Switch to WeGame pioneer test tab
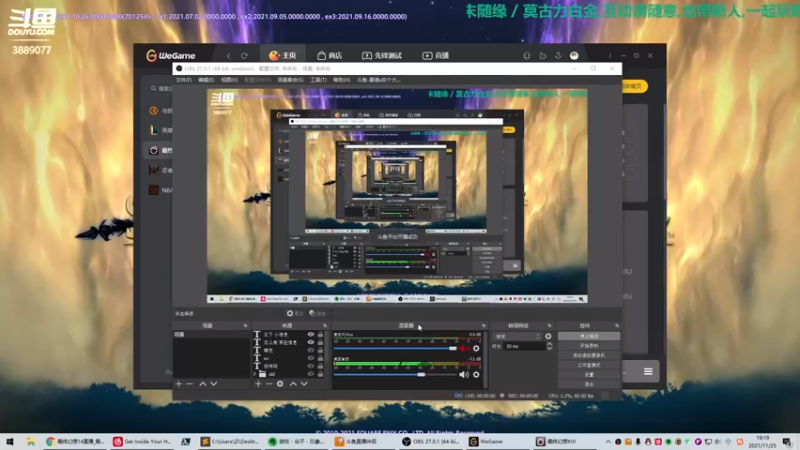This screenshot has width=800, height=450. pos(382,55)
